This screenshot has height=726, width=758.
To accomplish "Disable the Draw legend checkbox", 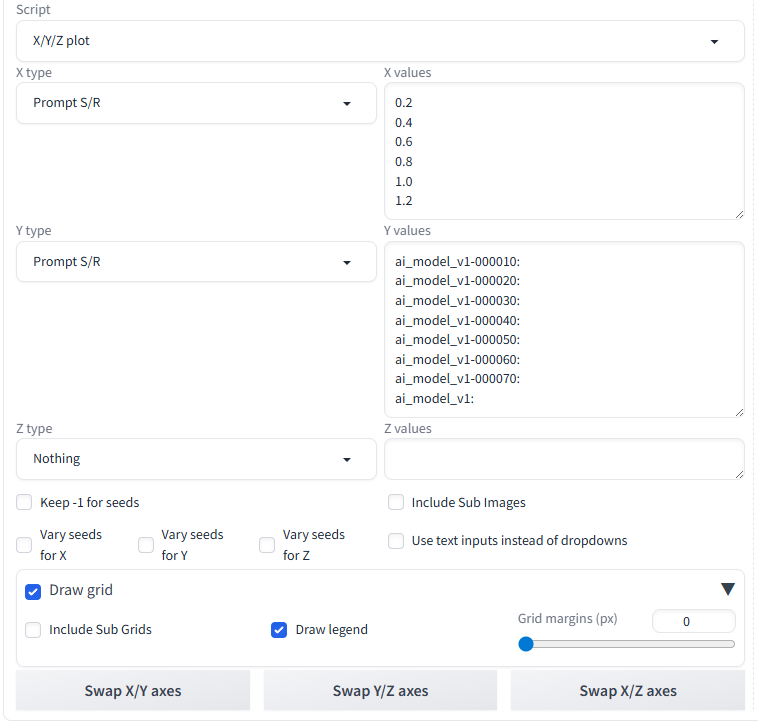I will pyautogui.click(x=279, y=630).
